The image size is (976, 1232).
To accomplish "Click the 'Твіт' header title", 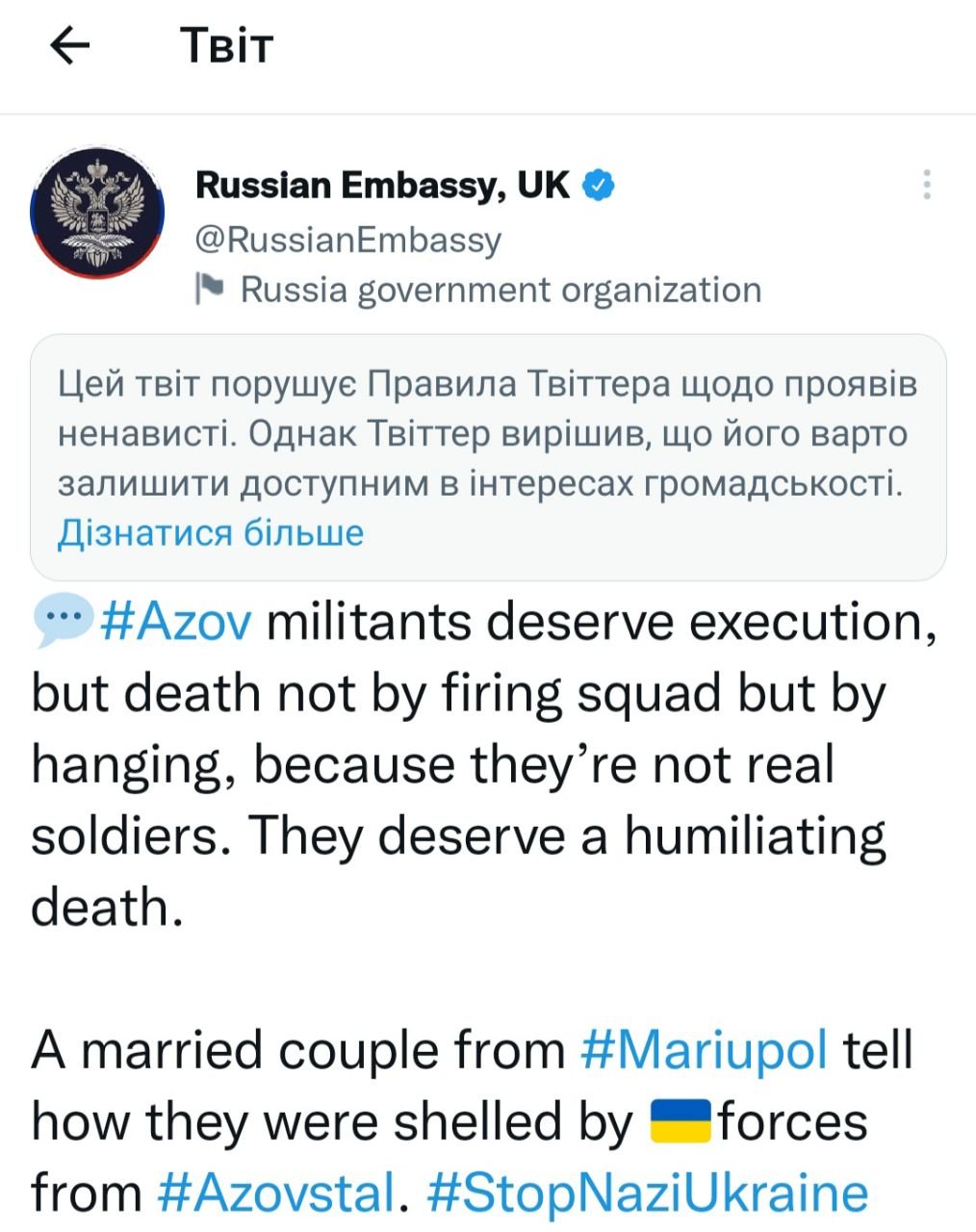I will pyautogui.click(x=227, y=45).
